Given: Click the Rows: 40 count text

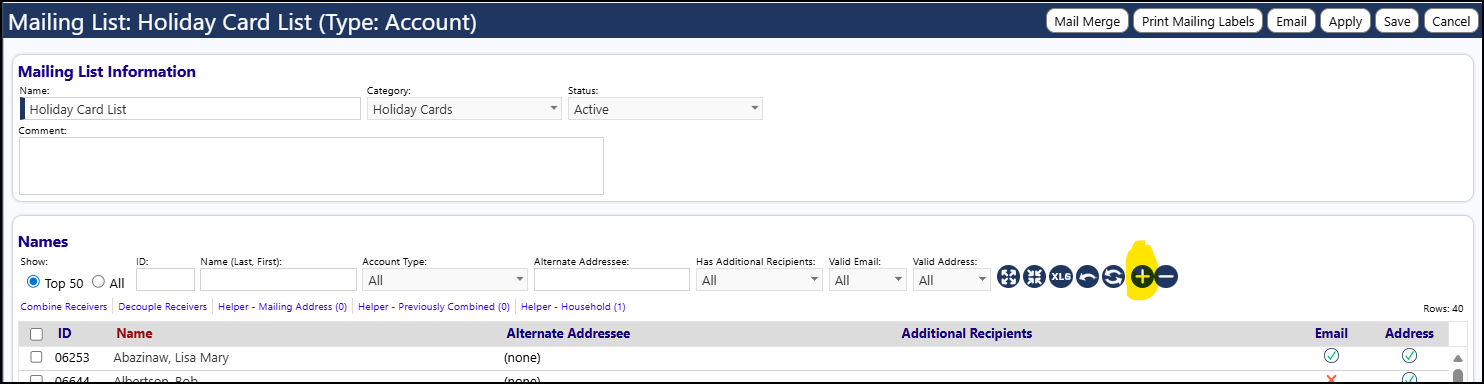Looking at the screenshot, I should coord(1443,309).
